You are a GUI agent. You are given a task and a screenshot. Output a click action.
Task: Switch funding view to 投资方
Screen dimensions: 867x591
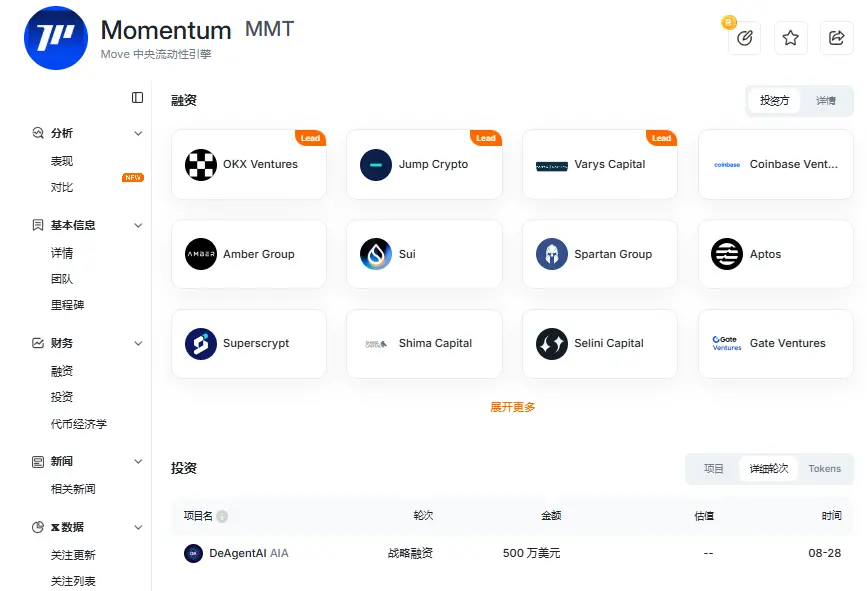coord(774,101)
